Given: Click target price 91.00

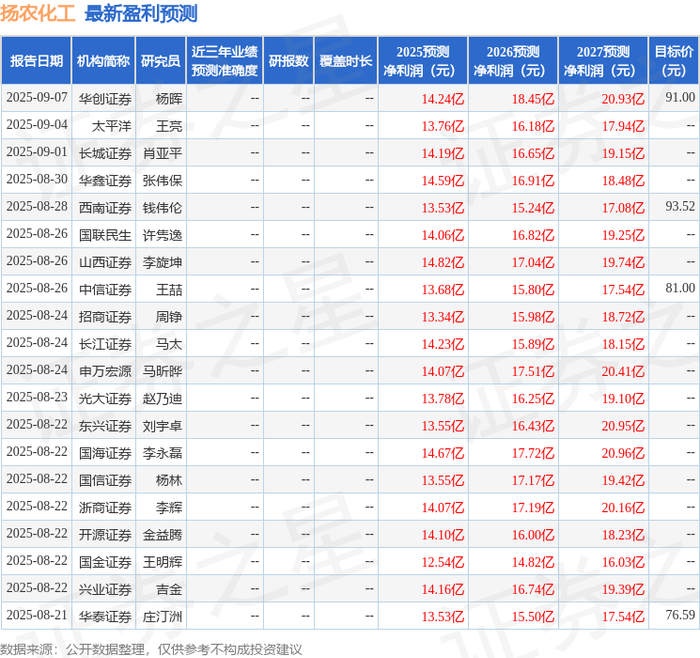Looking at the screenshot, I should 680,97.
